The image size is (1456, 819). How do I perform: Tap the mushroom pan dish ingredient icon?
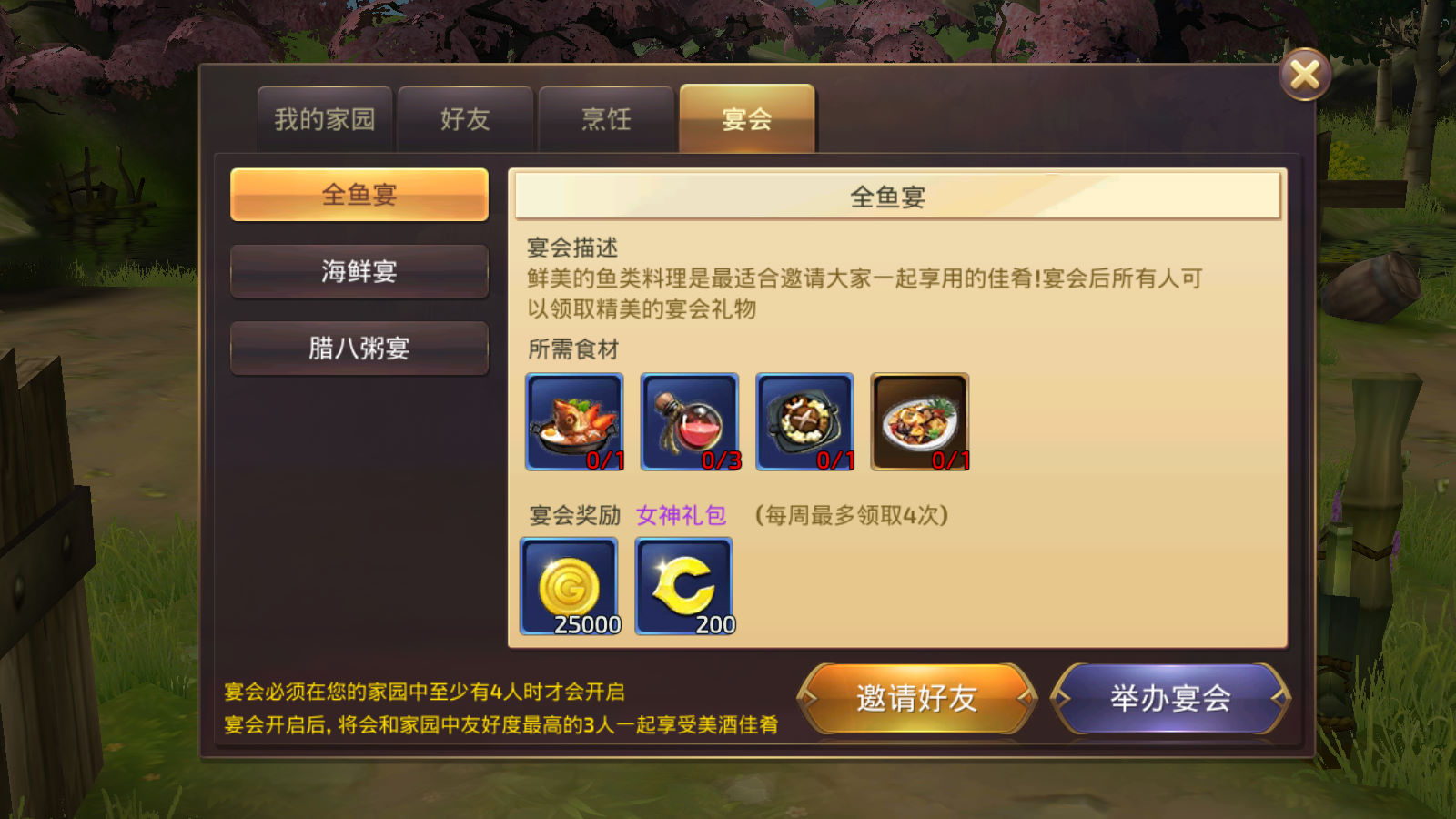tap(805, 421)
